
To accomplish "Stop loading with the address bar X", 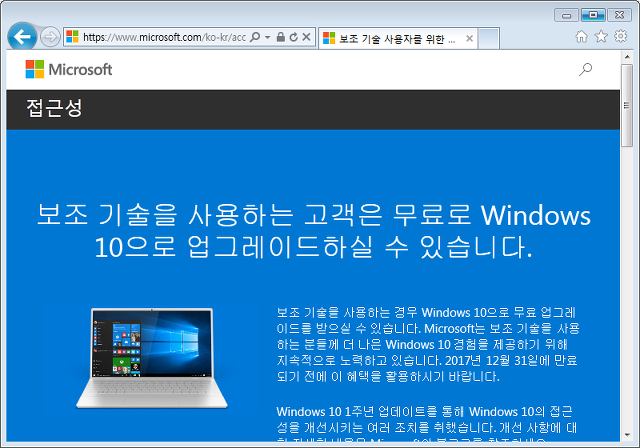I will [x=307, y=37].
